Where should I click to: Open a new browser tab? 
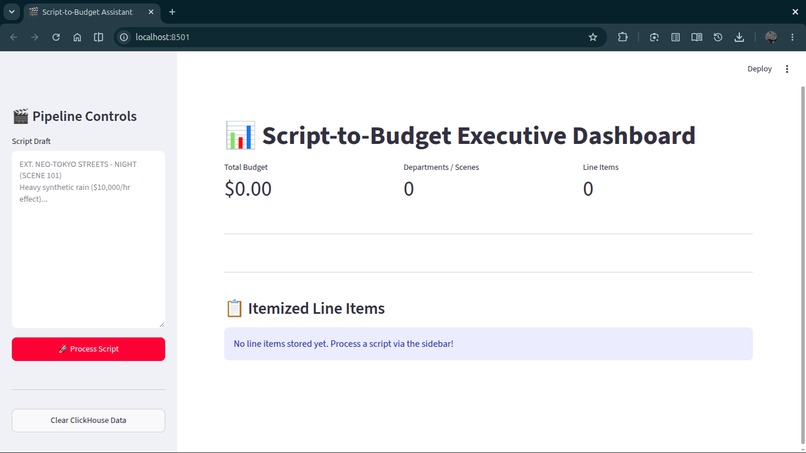coord(172,12)
